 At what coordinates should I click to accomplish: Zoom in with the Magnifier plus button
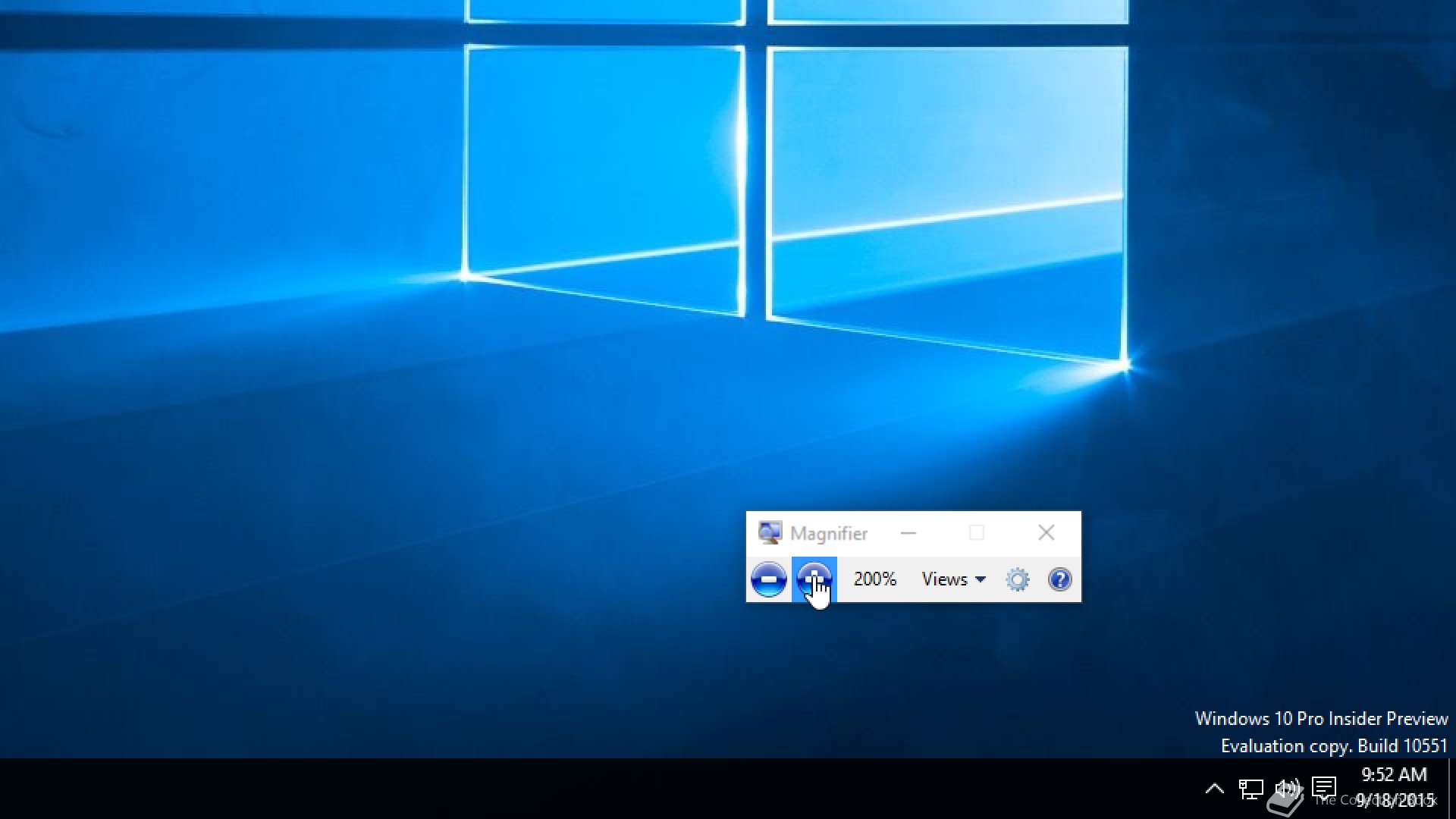tap(814, 580)
